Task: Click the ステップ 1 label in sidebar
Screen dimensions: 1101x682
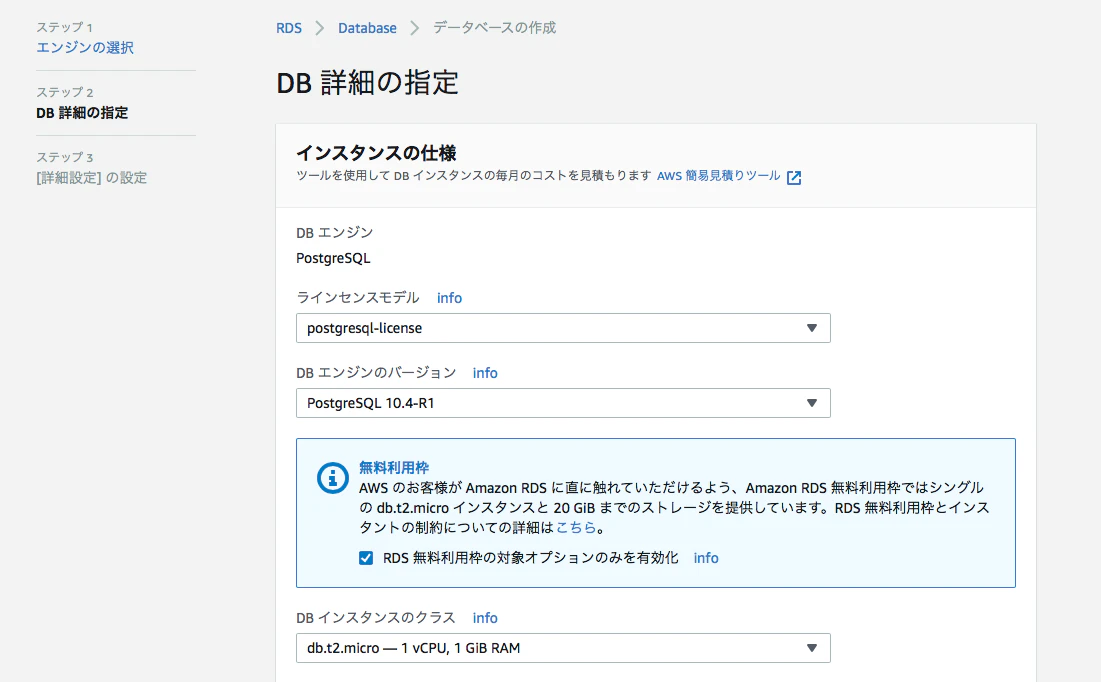Action: coord(65,27)
